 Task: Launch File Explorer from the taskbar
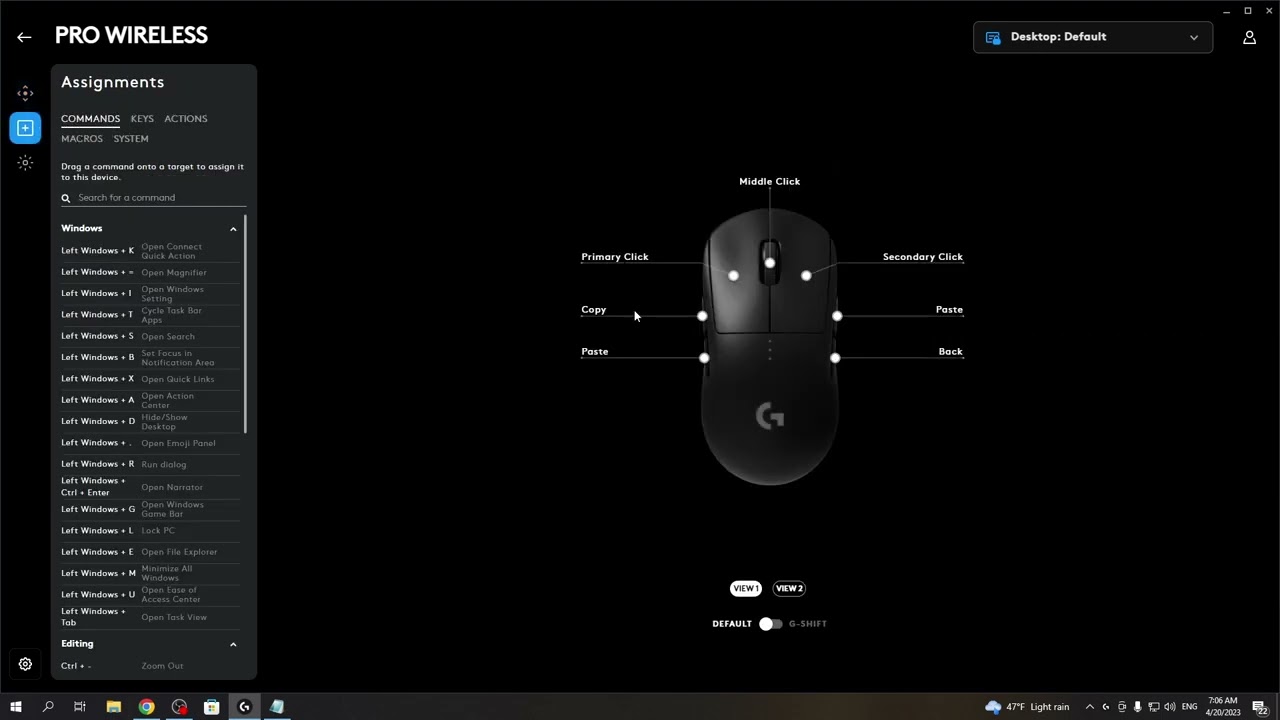click(x=113, y=707)
